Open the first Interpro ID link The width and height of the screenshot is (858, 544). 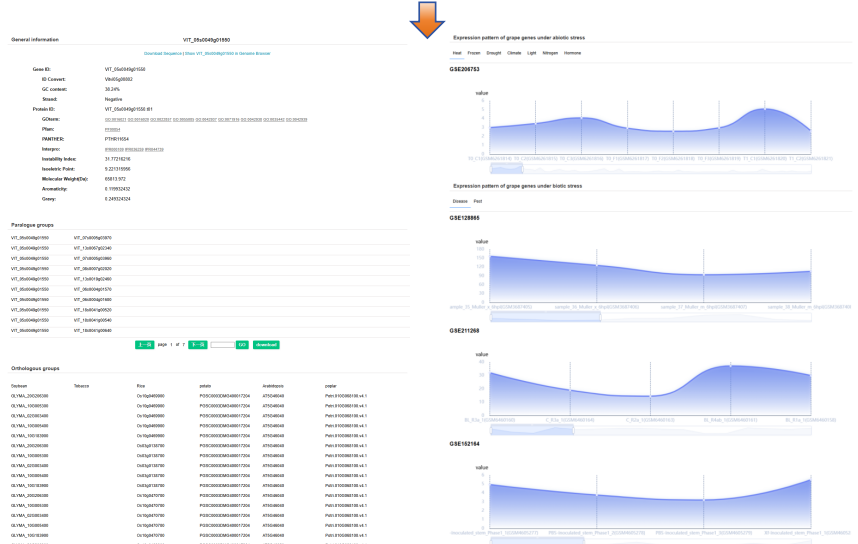pos(111,149)
